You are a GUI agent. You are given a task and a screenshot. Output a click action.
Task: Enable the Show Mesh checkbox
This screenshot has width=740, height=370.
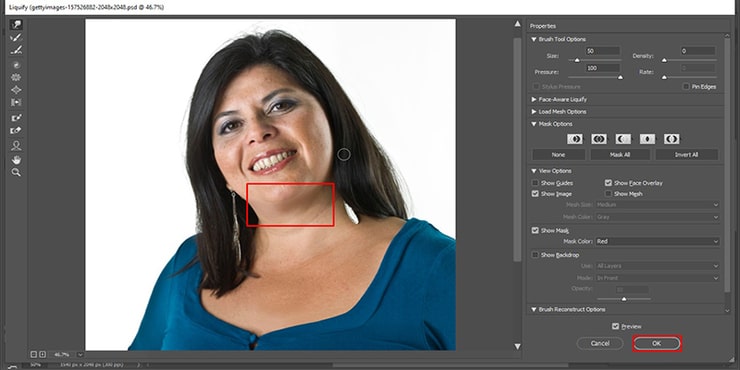[608, 193]
